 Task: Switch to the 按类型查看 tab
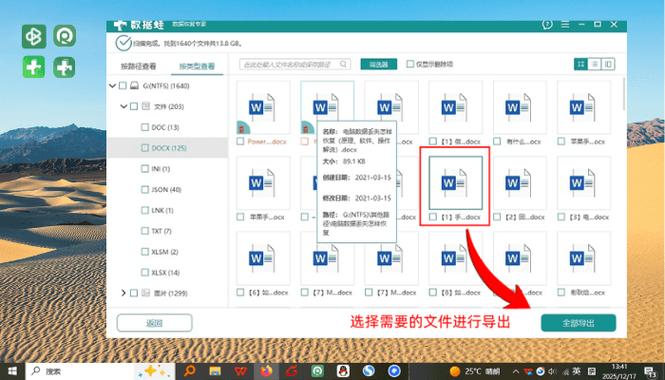tap(197, 66)
